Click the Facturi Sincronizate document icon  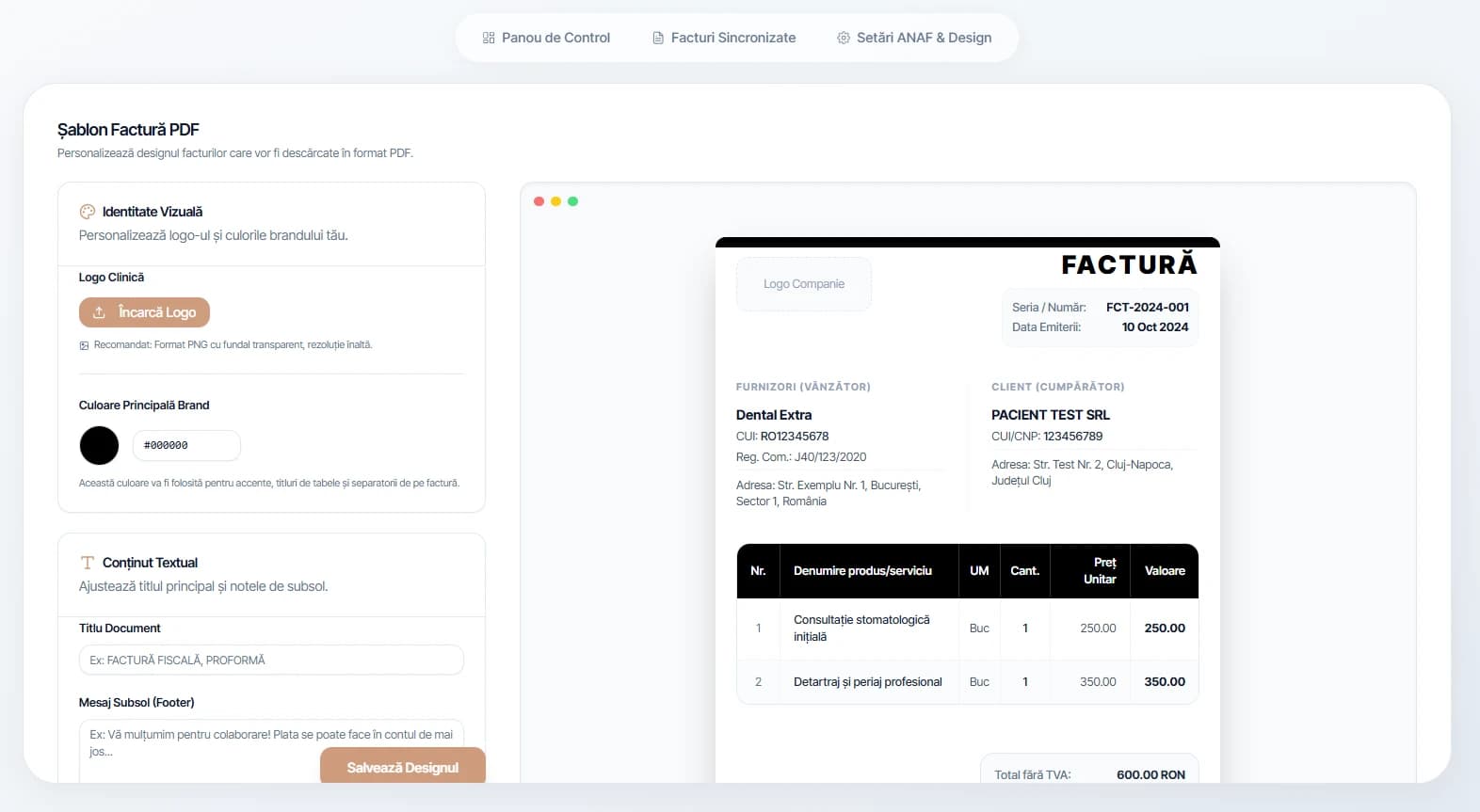tap(658, 38)
